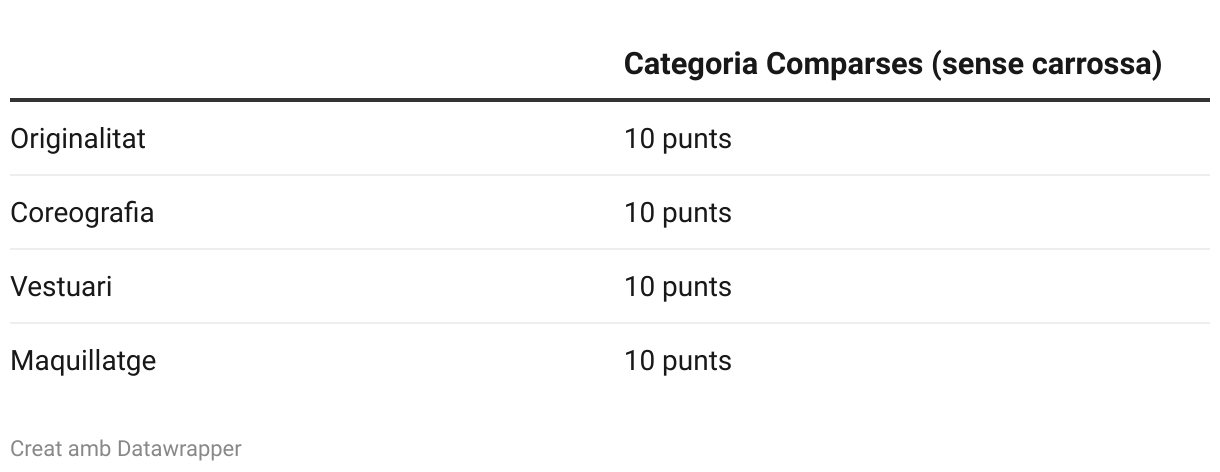This screenshot has width=1220, height=472.
Task: Select the Coreografia row label
Action: tap(82, 212)
